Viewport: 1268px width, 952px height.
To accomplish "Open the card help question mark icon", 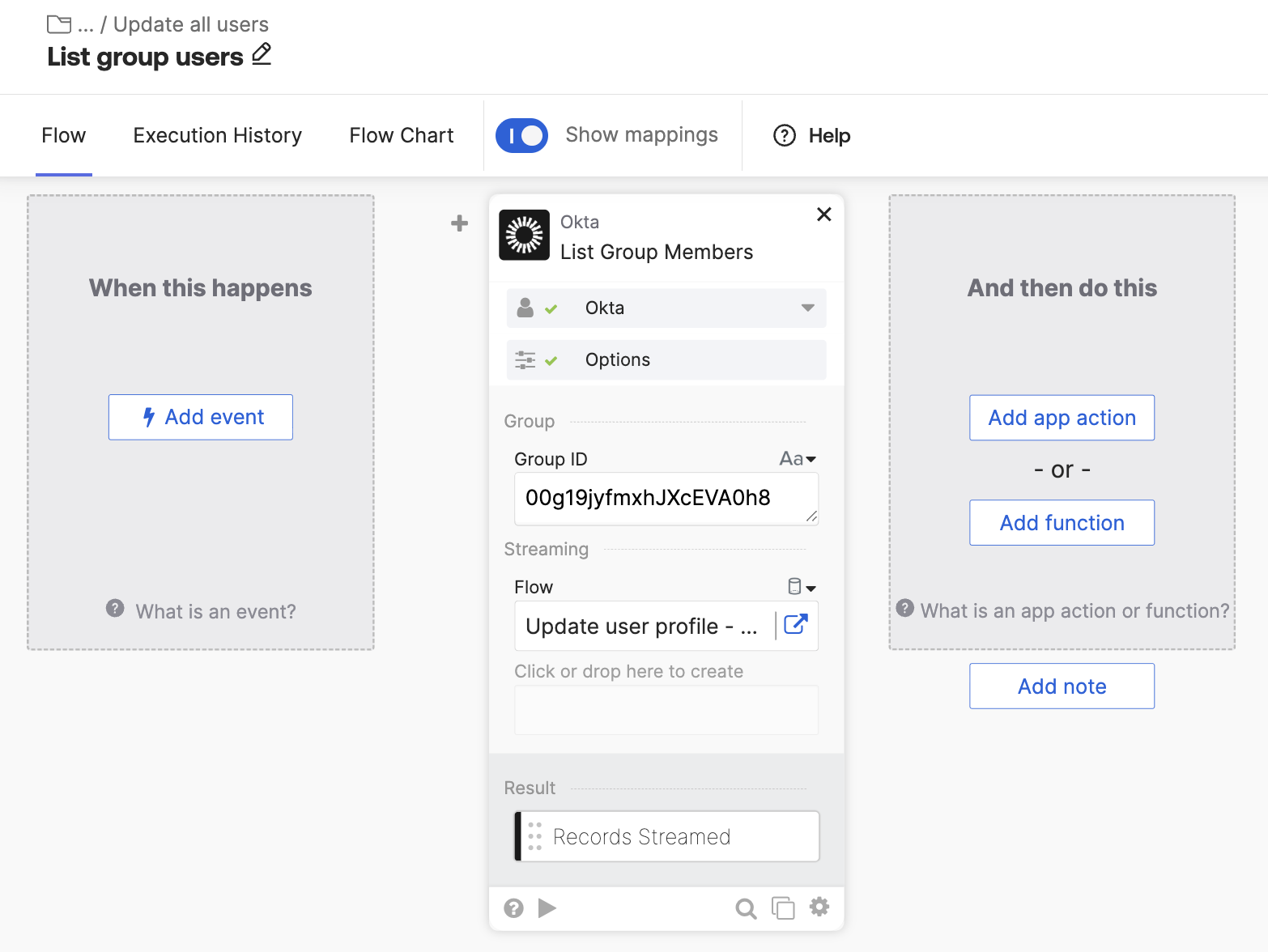I will 513,908.
